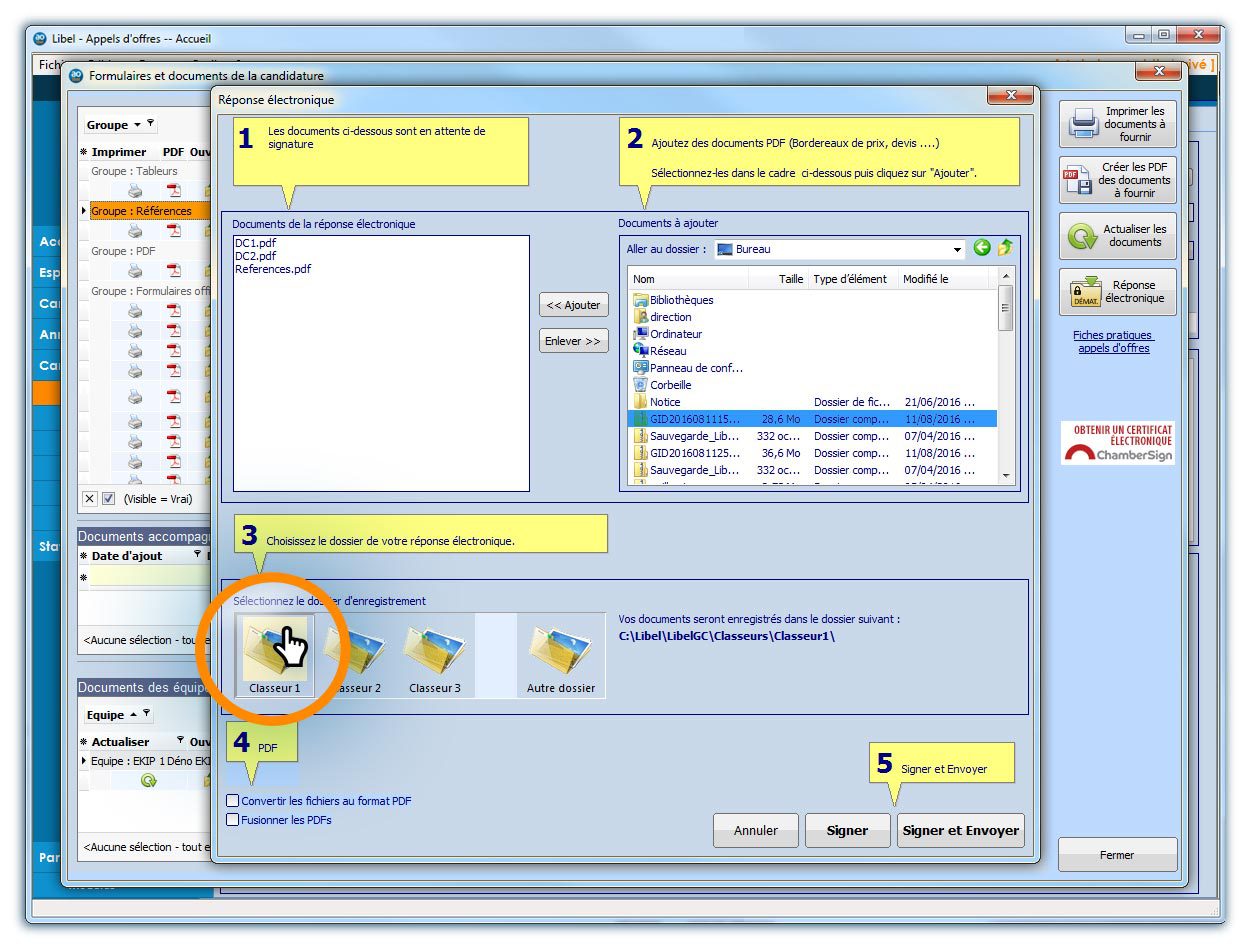This screenshot has width=1250, height=950.
Task: Click the Groupe : Tableurs group row
Action: 145,171
